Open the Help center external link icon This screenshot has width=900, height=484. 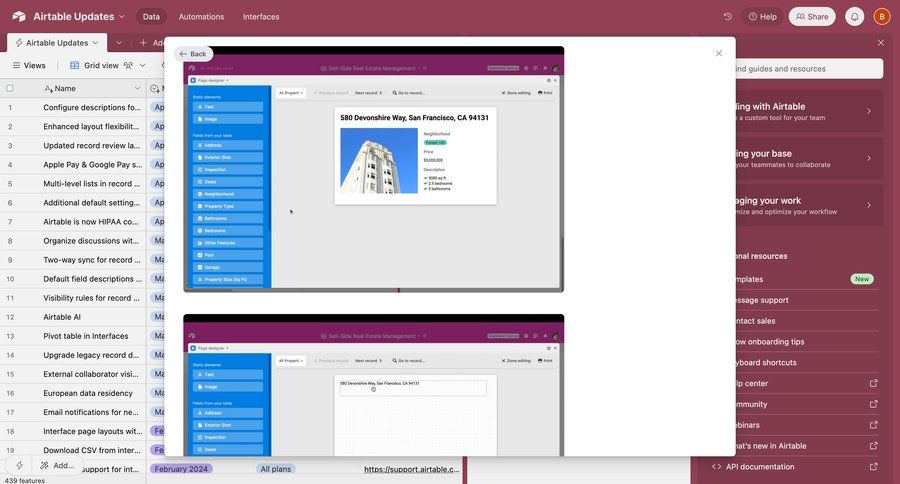(x=874, y=383)
